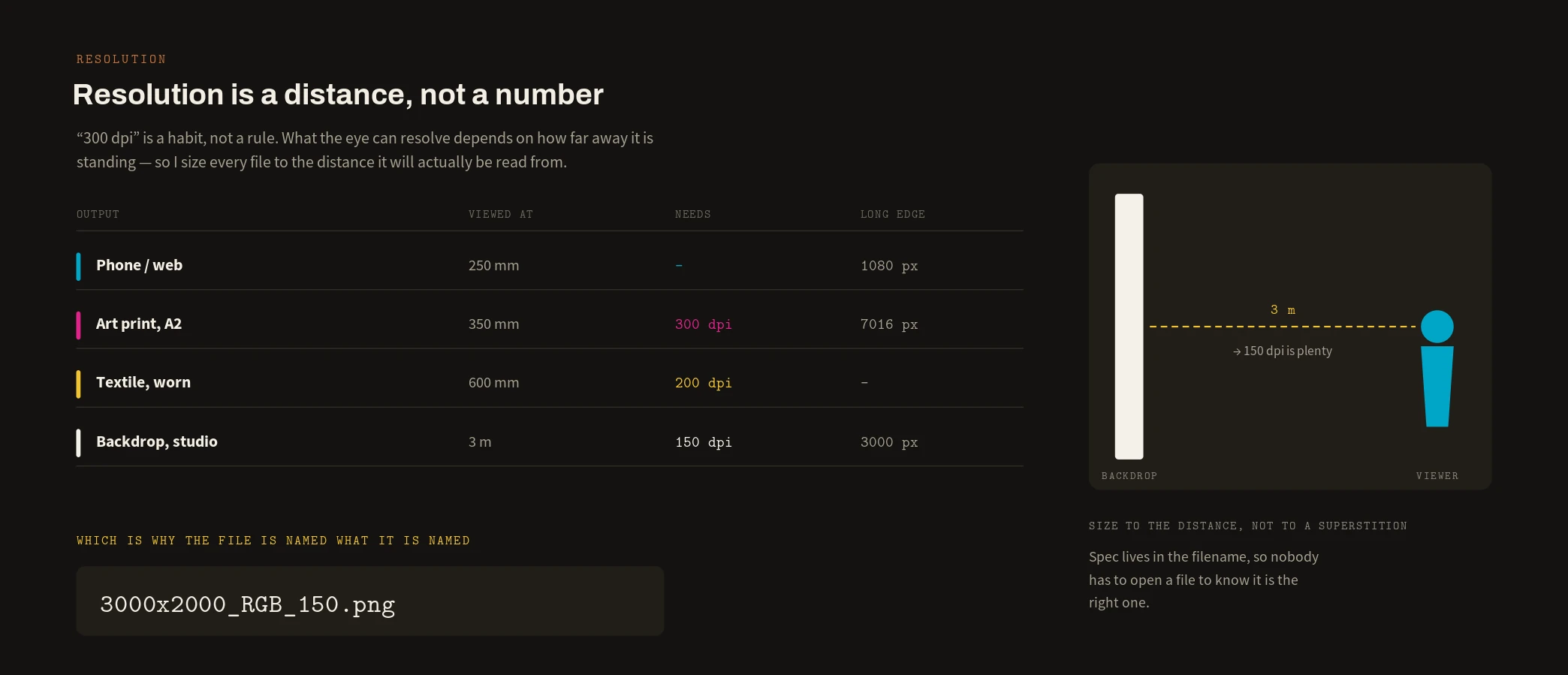Click the cyan marker beside Phone / web

[x=78, y=267]
